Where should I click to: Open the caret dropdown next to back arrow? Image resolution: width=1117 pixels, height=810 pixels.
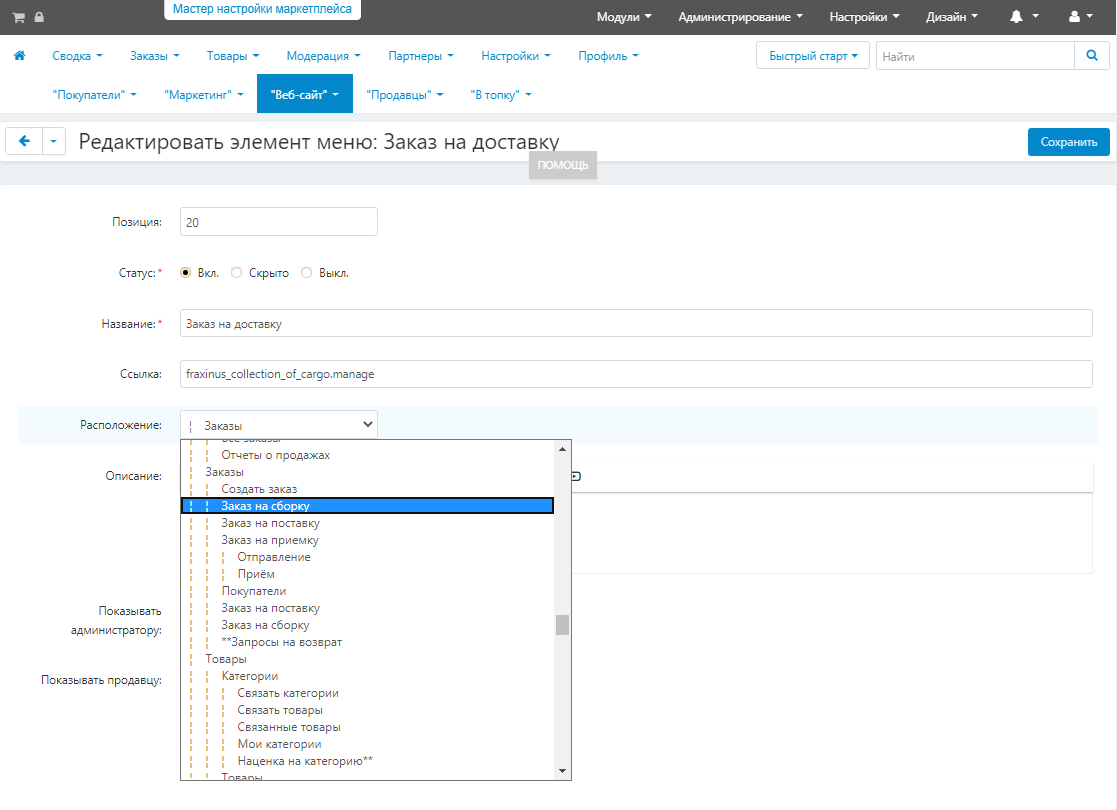coord(54,141)
